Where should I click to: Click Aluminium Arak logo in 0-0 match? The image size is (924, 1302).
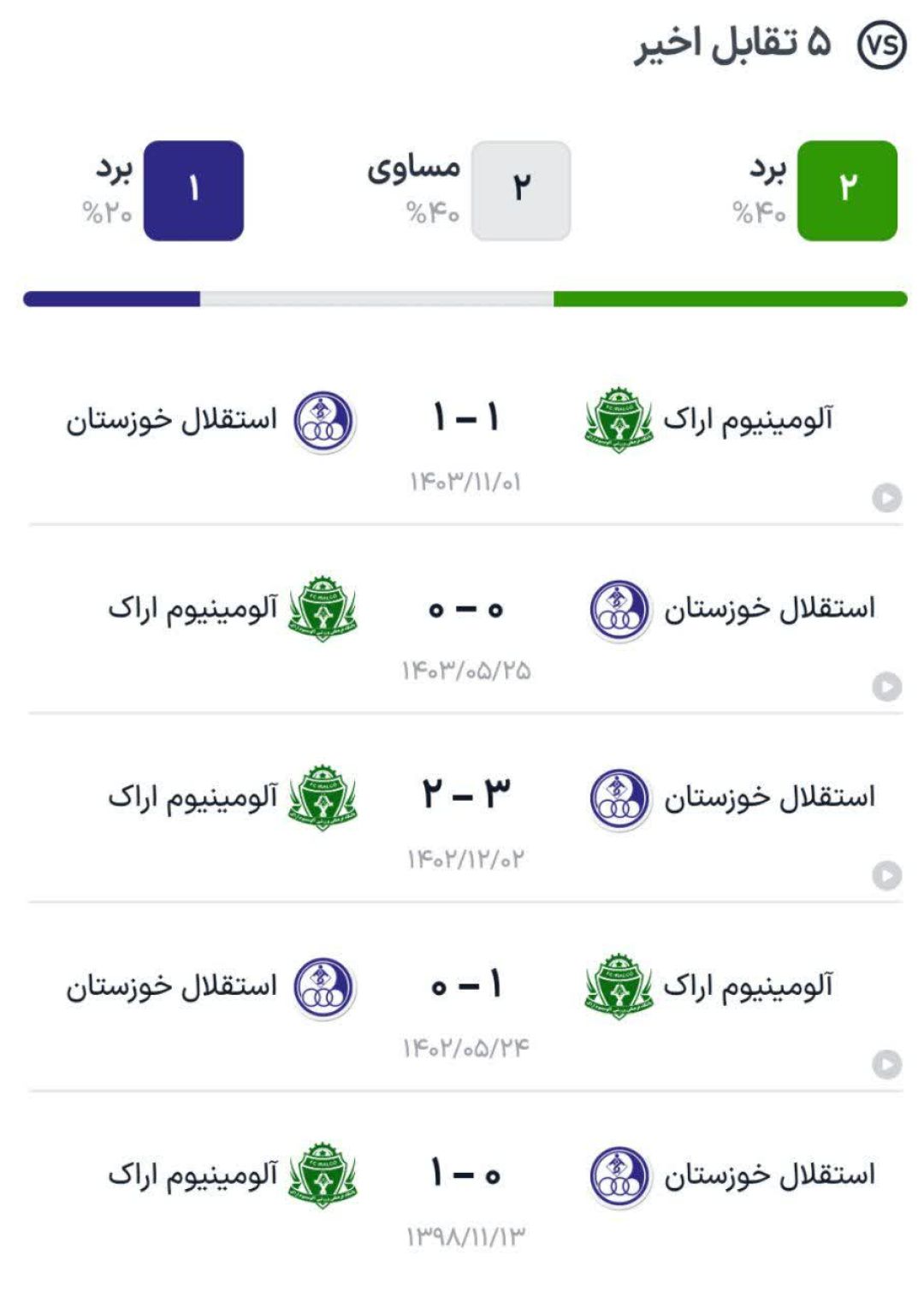323,609
